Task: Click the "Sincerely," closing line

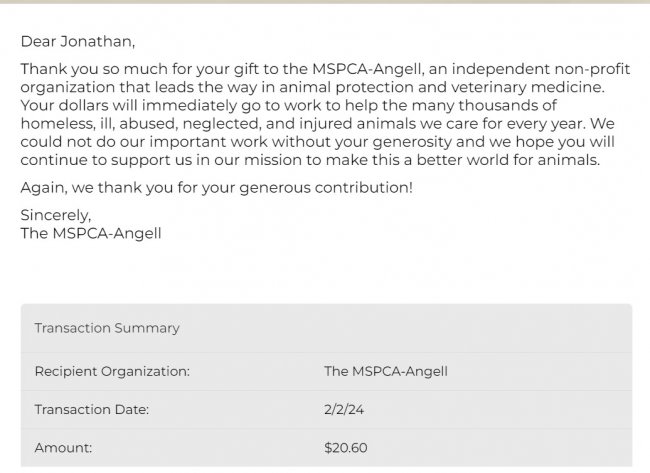Action: tap(56, 215)
